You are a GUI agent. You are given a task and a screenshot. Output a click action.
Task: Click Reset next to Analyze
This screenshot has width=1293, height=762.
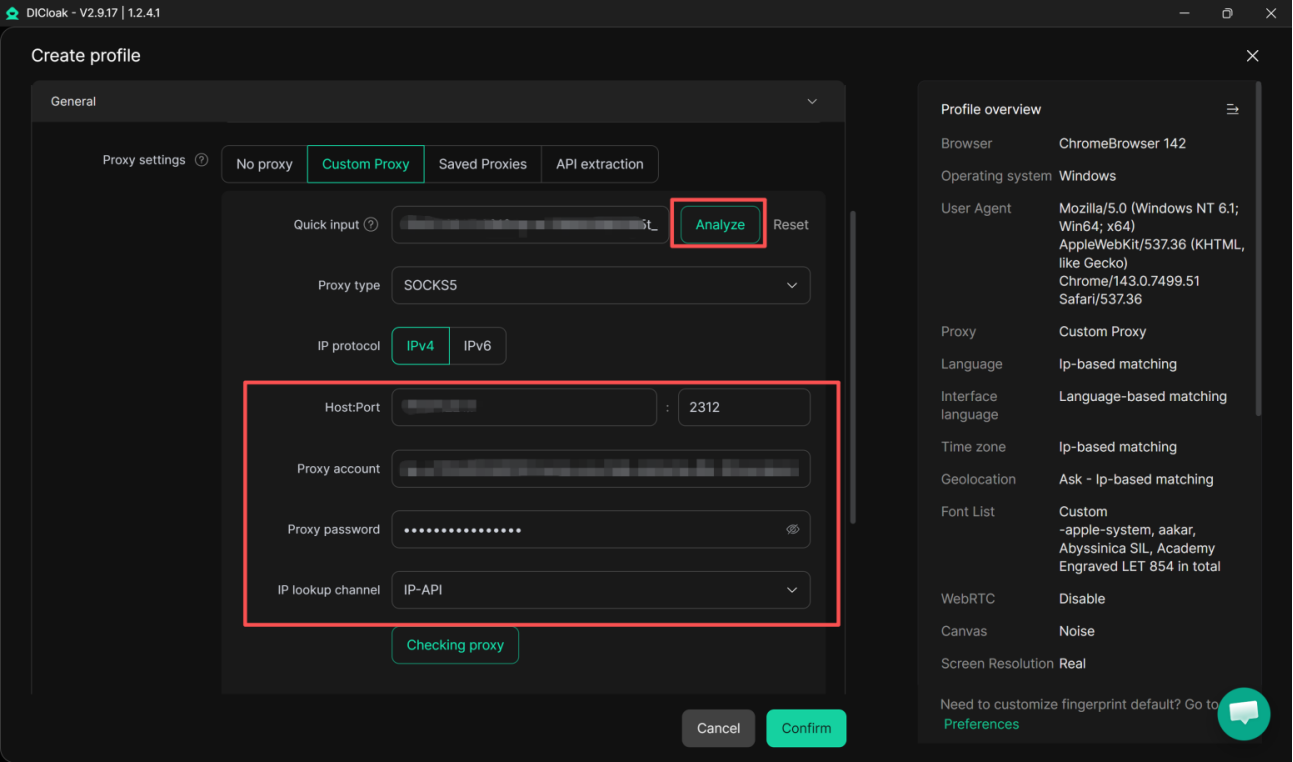tap(790, 225)
